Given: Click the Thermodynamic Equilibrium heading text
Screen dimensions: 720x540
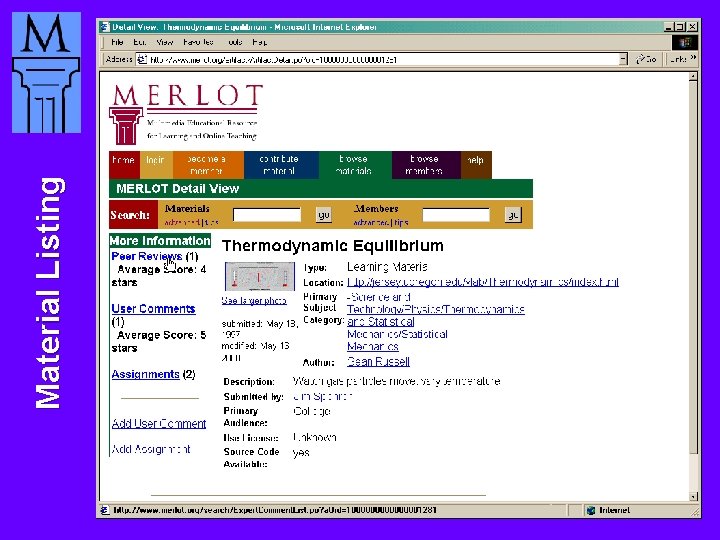Looking at the screenshot, I should [332, 246].
